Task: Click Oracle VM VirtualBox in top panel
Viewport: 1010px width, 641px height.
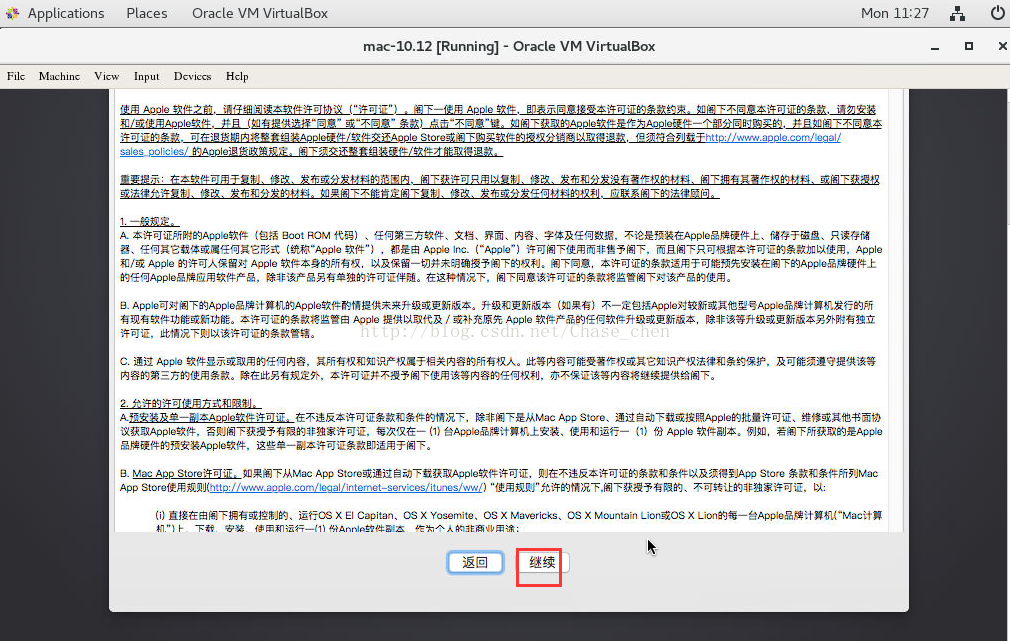Action: (260, 13)
